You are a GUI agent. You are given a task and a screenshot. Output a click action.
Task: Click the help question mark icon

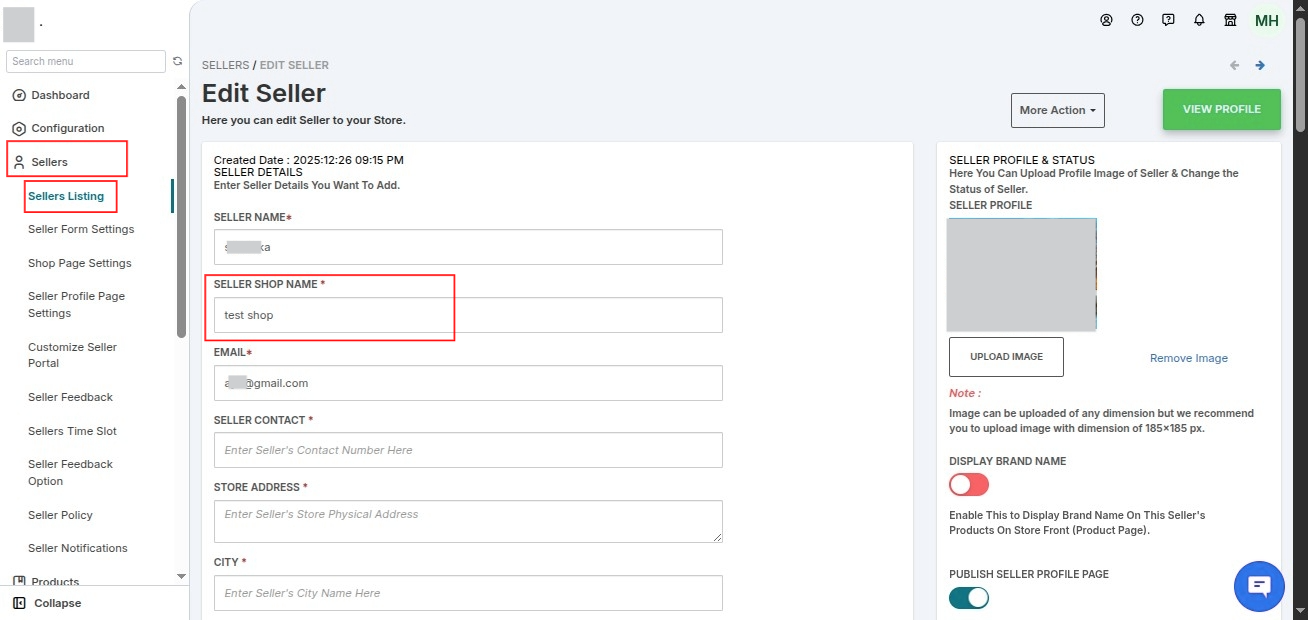pyautogui.click(x=1137, y=20)
